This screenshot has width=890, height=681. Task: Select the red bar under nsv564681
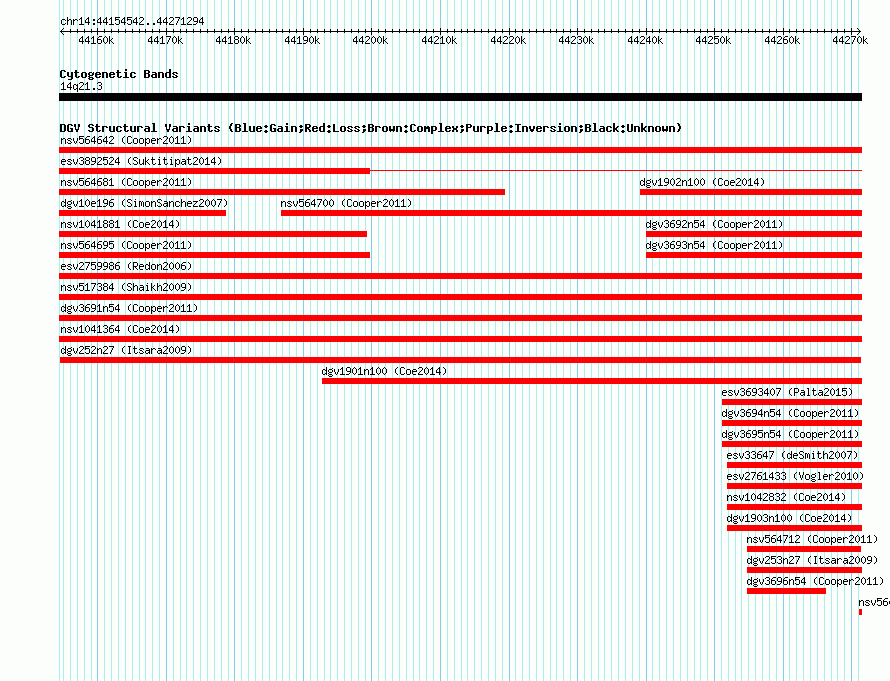point(282,192)
